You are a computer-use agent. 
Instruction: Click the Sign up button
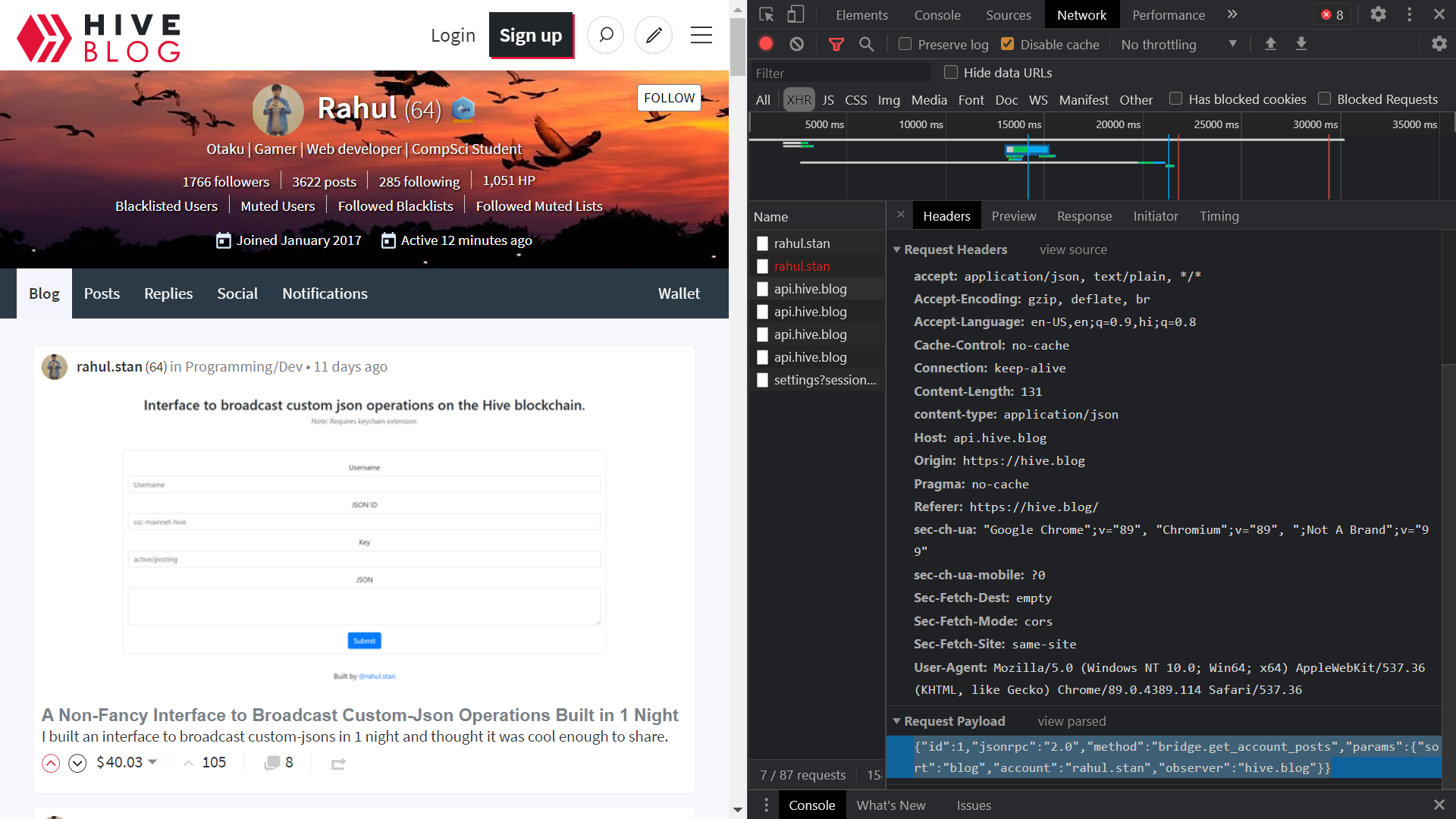click(x=531, y=35)
